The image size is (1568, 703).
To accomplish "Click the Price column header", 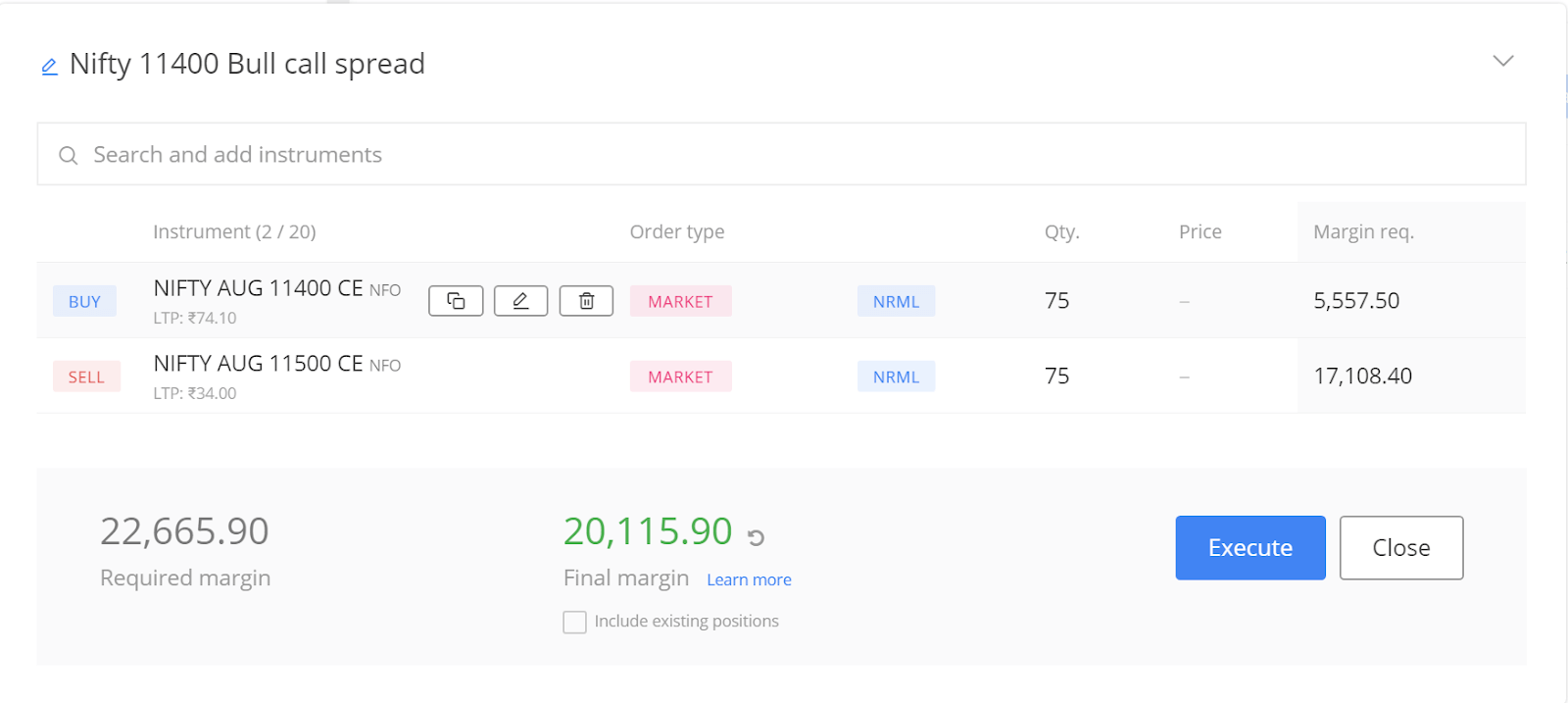I will [x=1200, y=232].
